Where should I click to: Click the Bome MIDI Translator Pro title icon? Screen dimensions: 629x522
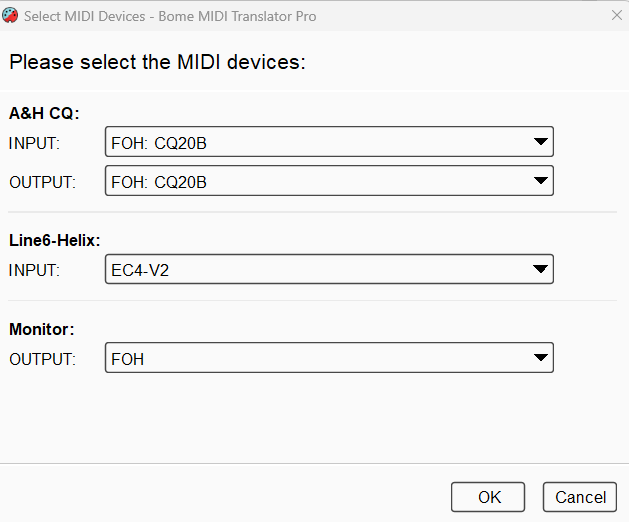click(x=11, y=17)
